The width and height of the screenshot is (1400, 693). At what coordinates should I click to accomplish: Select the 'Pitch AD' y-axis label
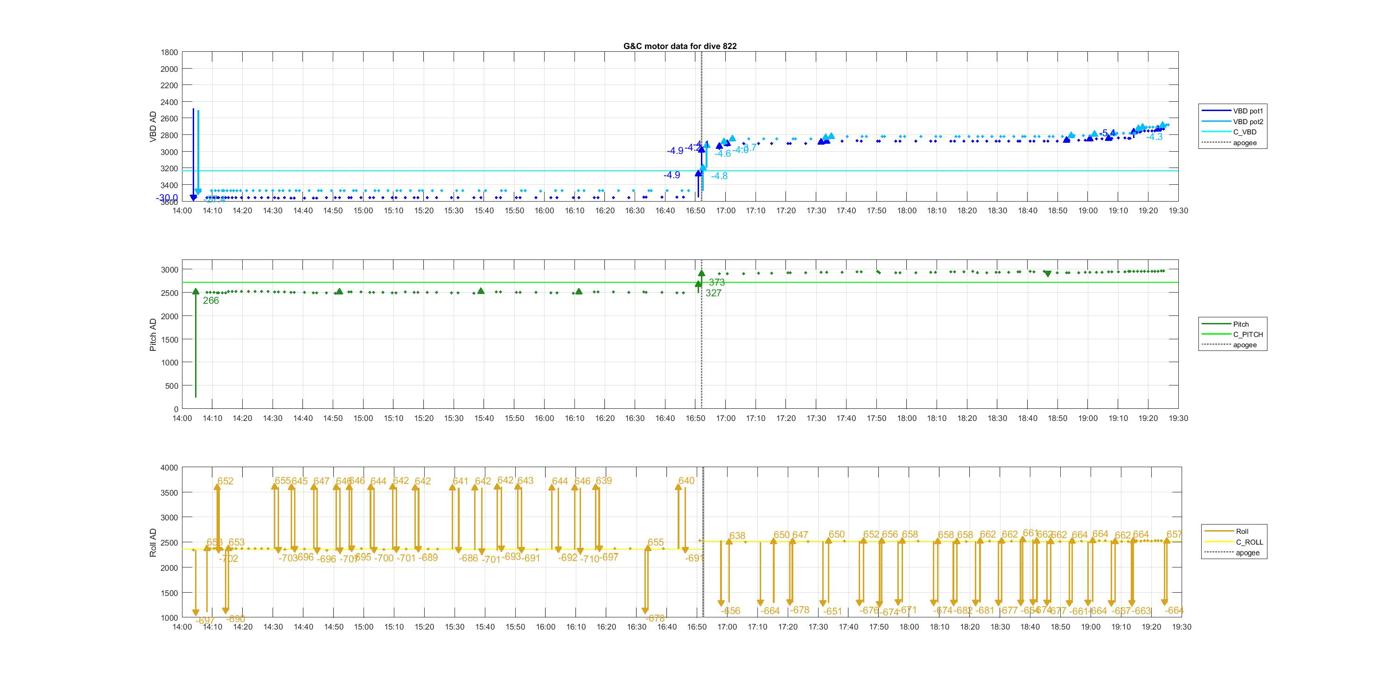155,335
